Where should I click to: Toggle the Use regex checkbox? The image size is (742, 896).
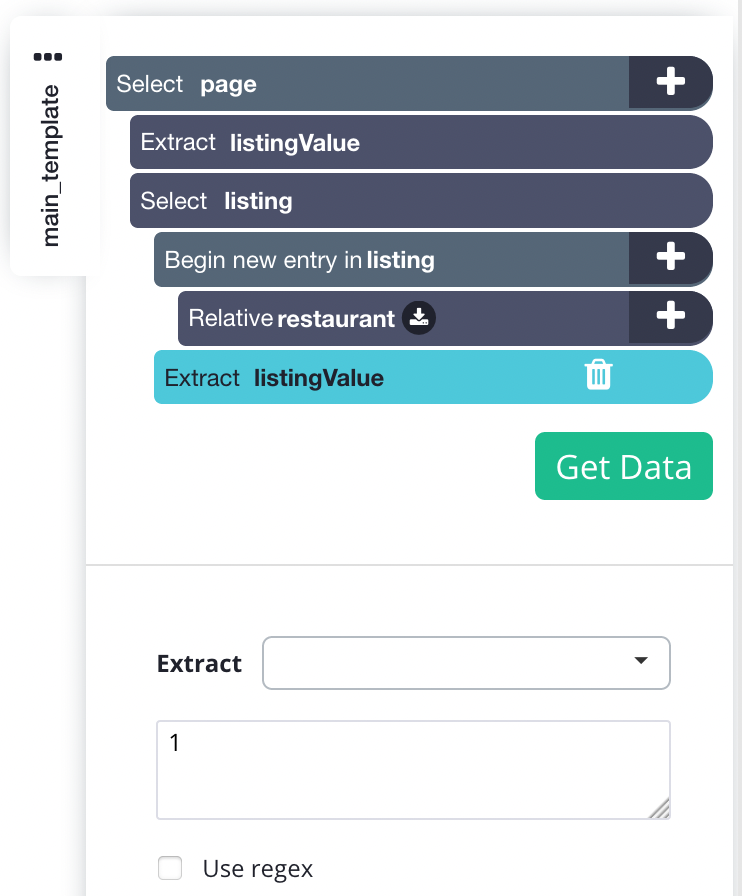[x=170, y=867]
